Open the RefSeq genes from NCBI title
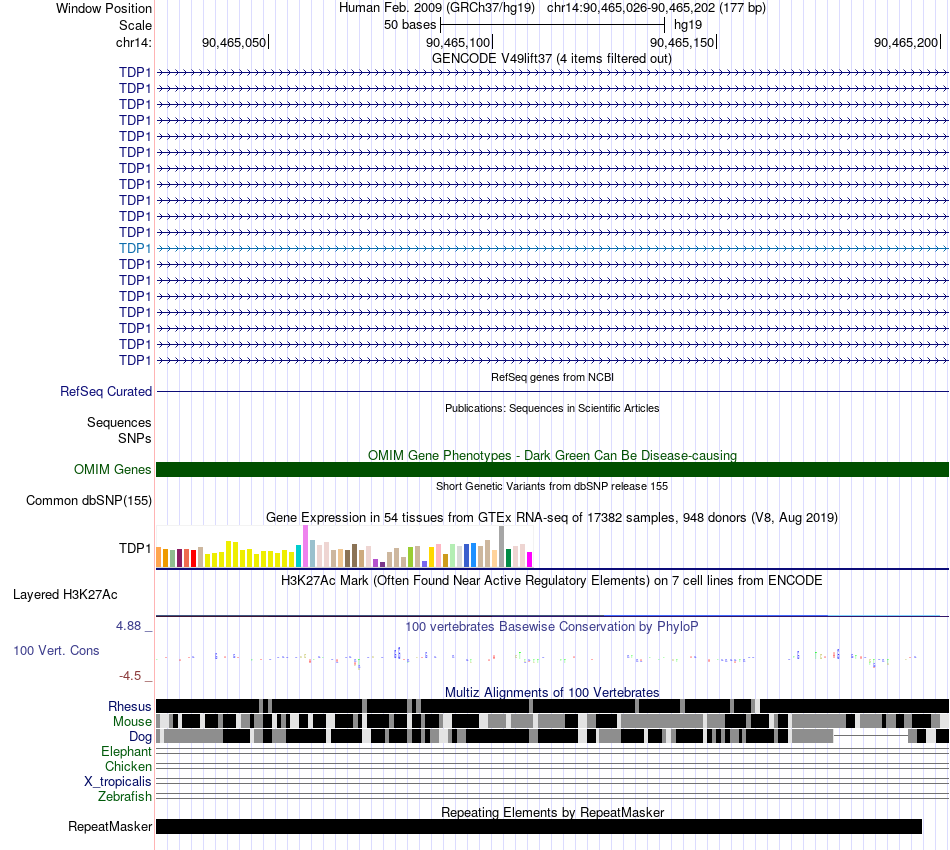The width and height of the screenshot is (950, 850). [552, 377]
